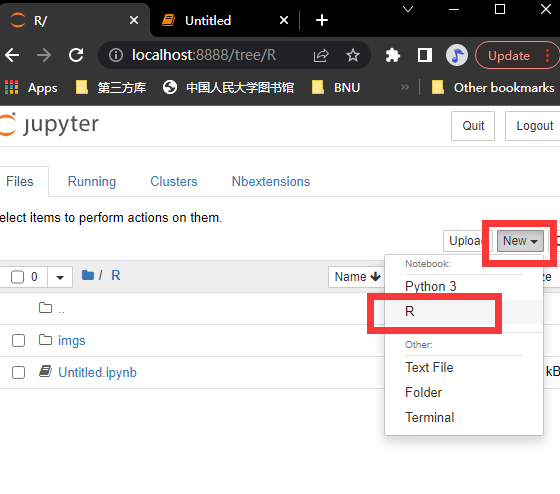
Task: Open the Apps grid shortcut
Action: 31,88
